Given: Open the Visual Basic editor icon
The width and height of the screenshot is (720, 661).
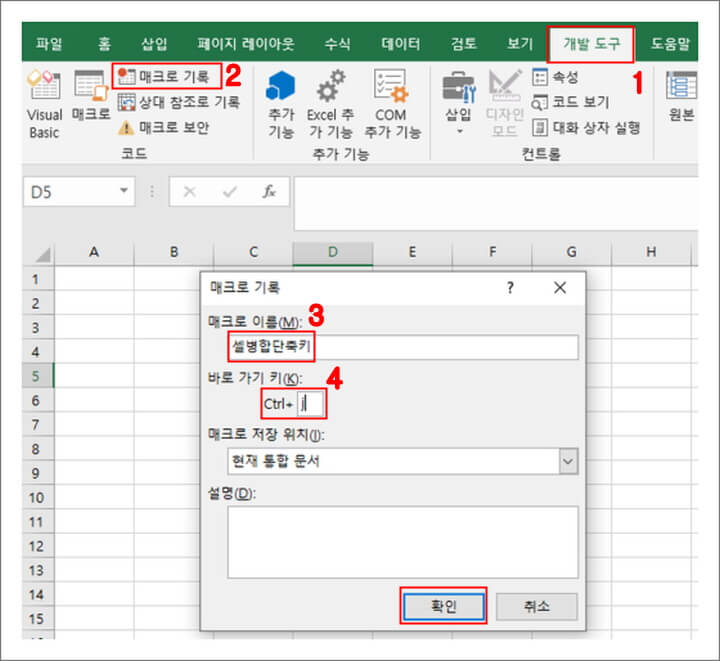Looking at the screenshot, I should tap(44, 105).
